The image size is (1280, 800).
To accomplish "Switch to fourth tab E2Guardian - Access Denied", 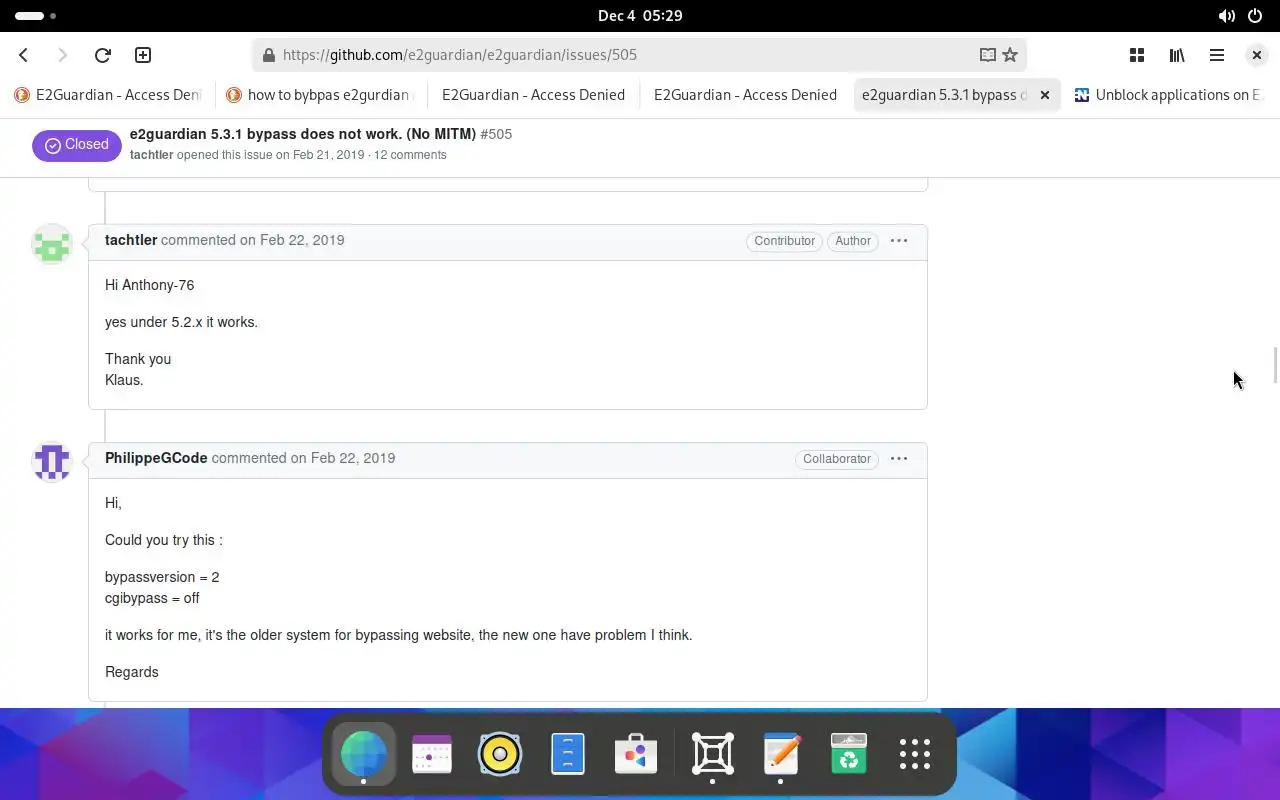I will [745, 95].
